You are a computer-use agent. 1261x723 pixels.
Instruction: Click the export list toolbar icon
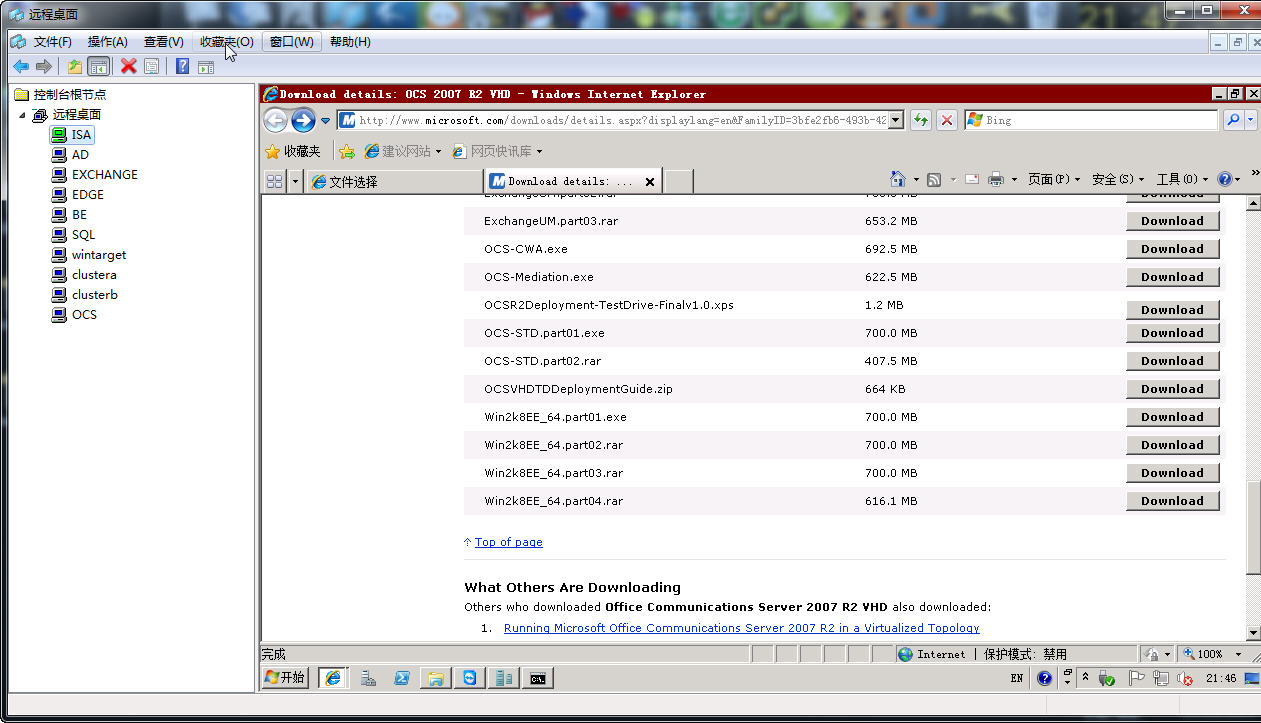point(151,67)
